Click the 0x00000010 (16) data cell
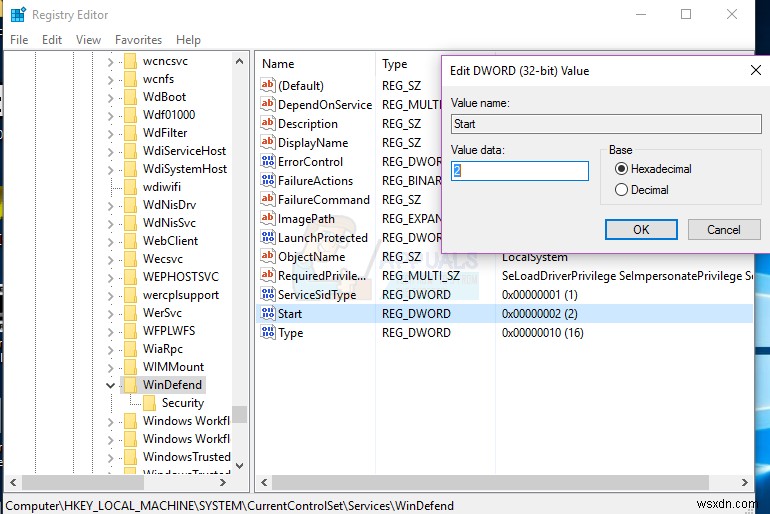The image size is (770, 514). click(x=543, y=333)
